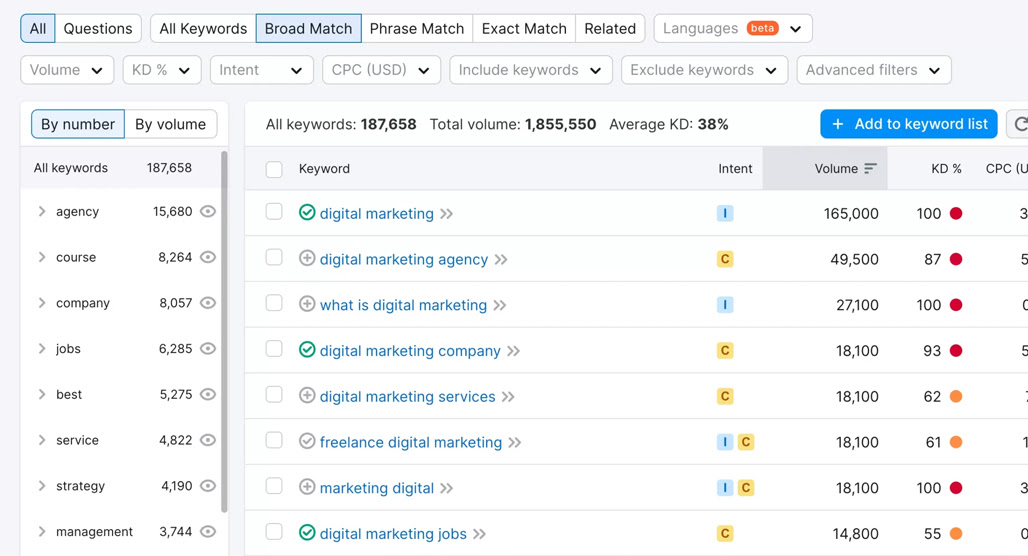Expand the 'agency' keyword group
This screenshot has height=556, width=1028.
pyautogui.click(x=42, y=211)
